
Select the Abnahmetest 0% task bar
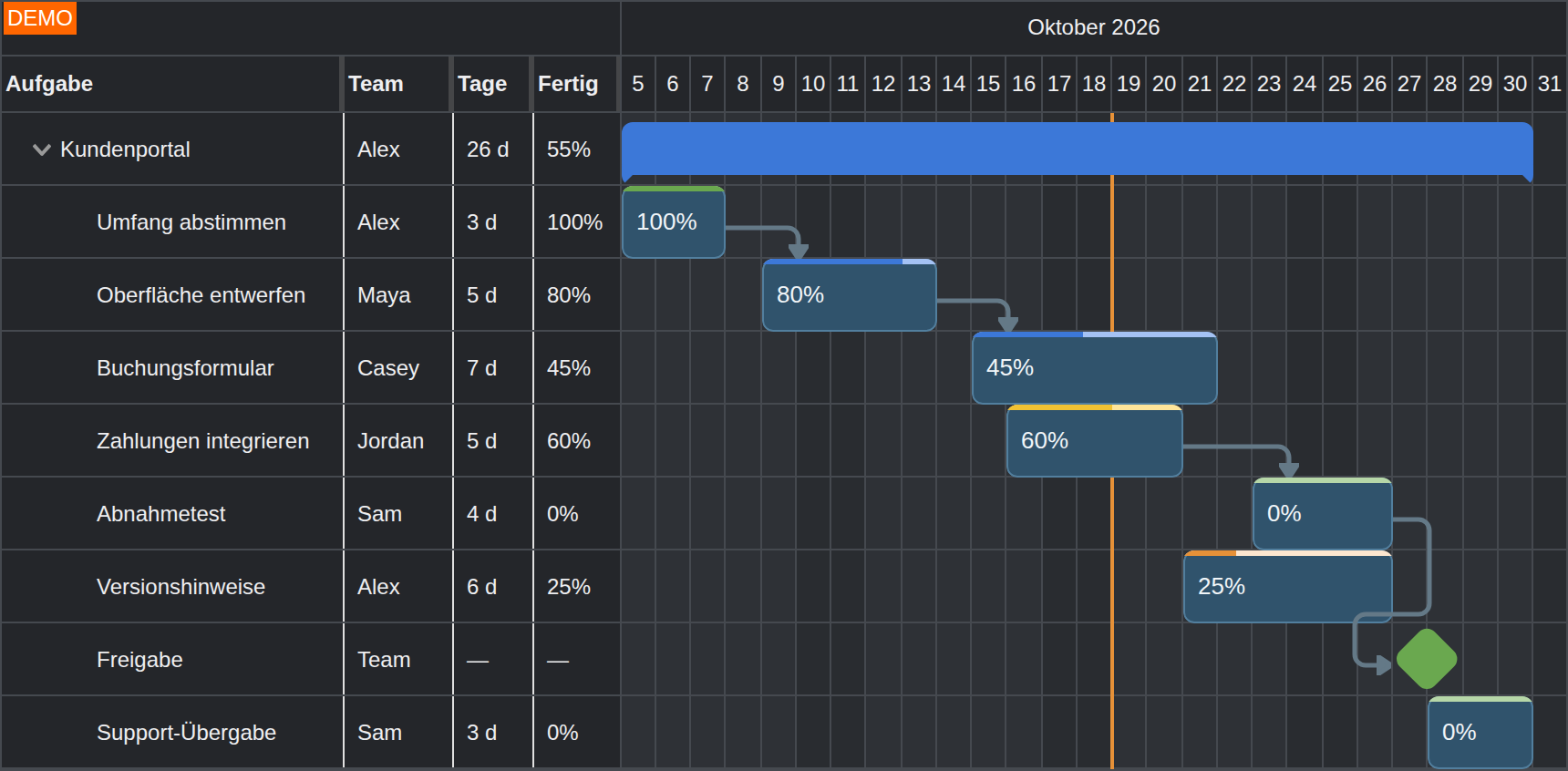[1322, 514]
